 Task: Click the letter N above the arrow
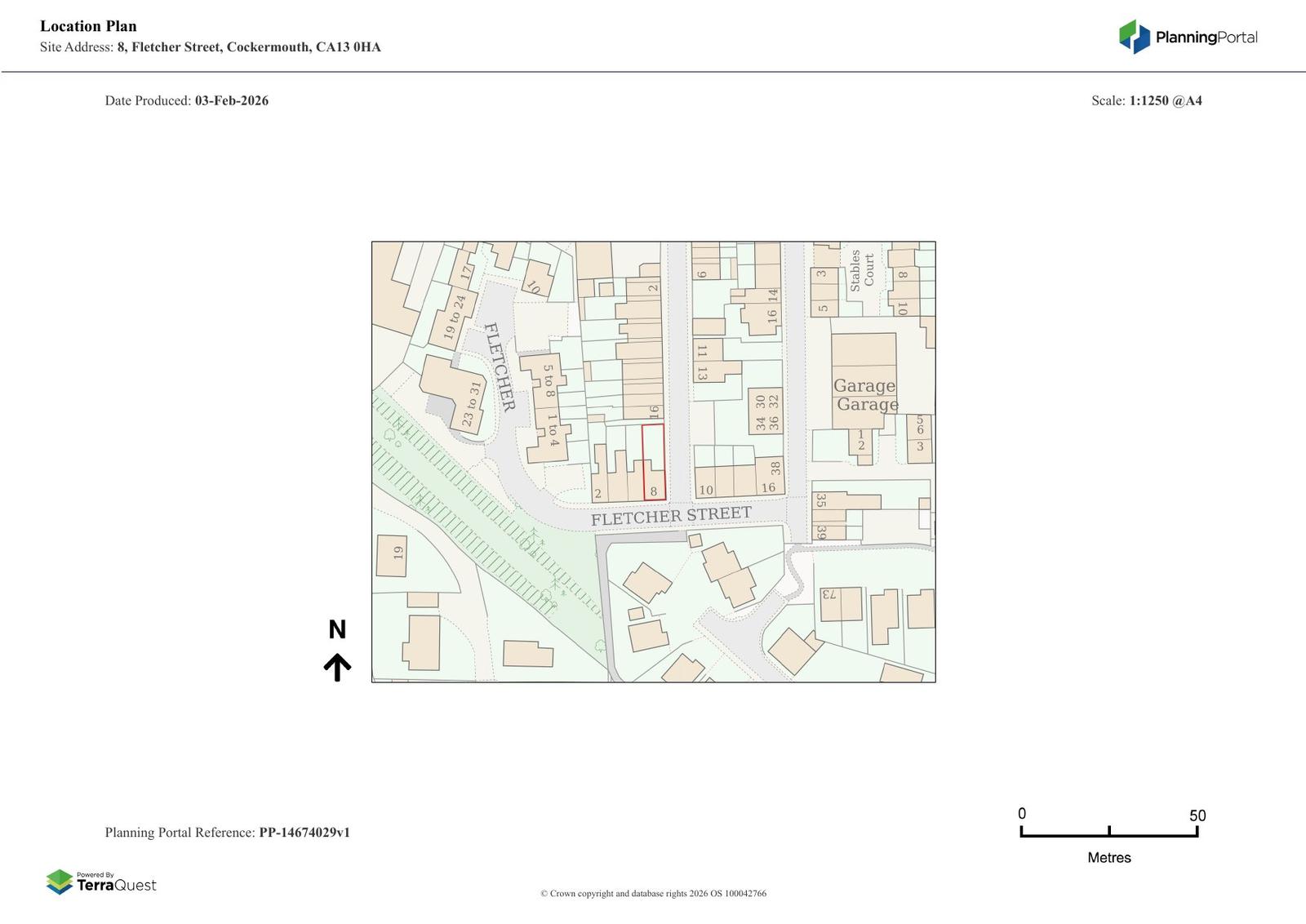point(337,629)
